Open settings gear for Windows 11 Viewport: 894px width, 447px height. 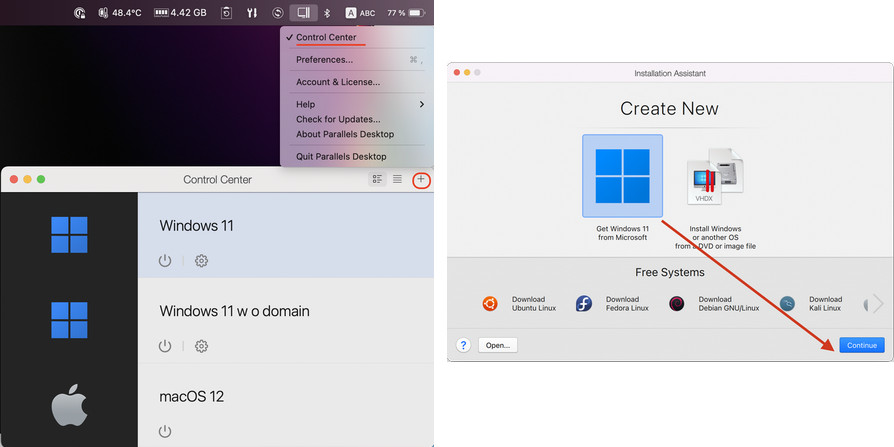[x=201, y=261]
